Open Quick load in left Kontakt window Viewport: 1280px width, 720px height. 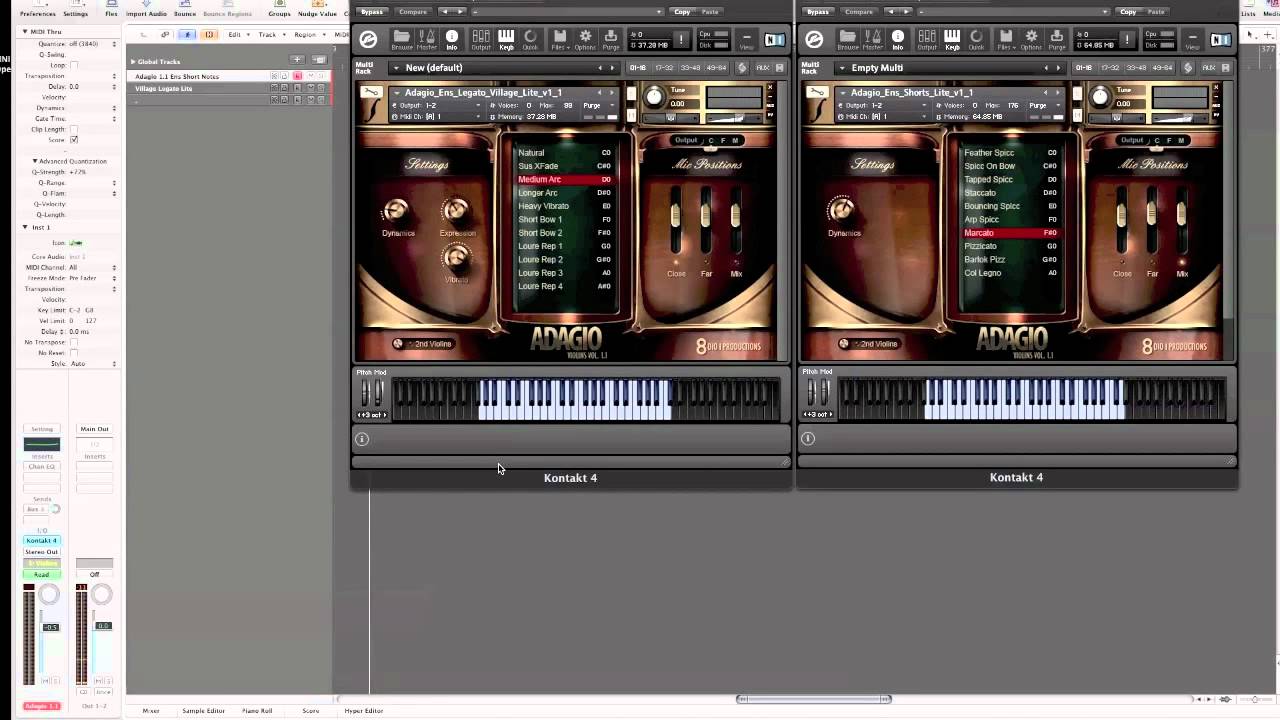[x=530, y=39]
